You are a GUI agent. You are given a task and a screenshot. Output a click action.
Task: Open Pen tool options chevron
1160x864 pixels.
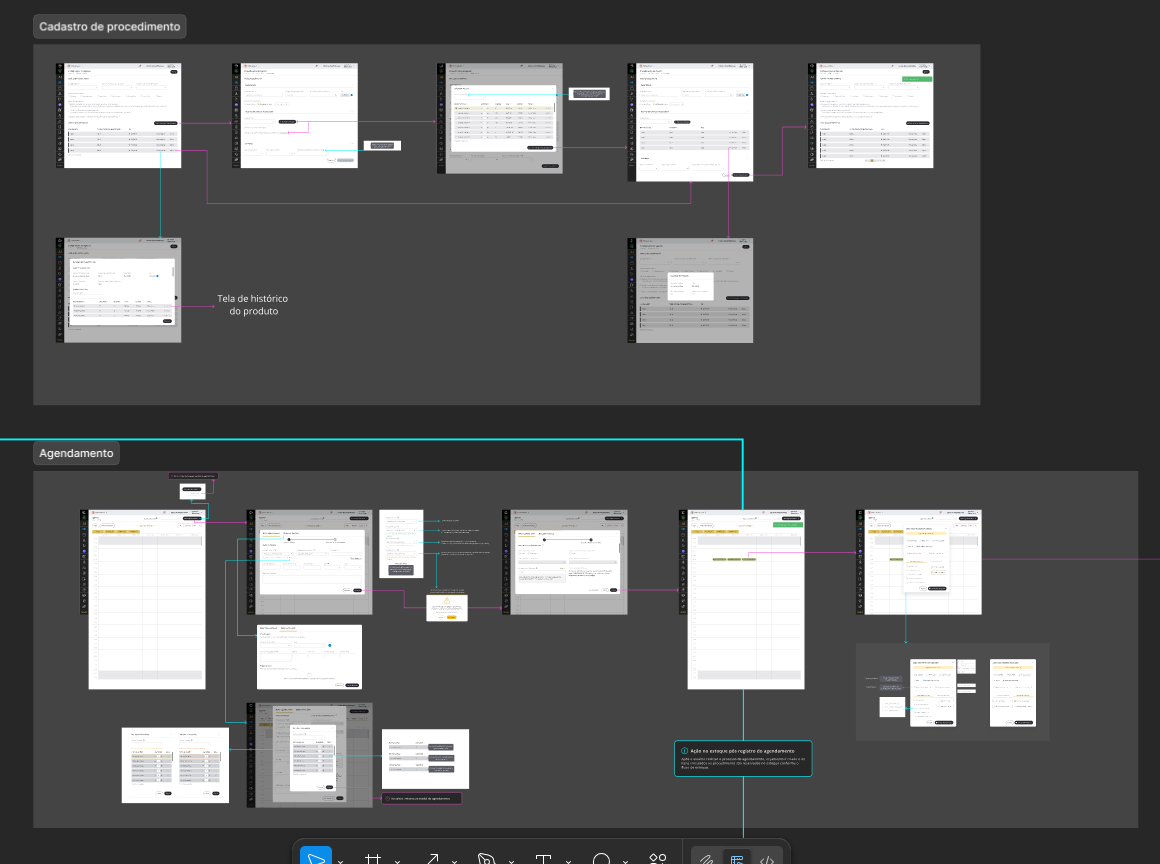click(x=511, y=861)
